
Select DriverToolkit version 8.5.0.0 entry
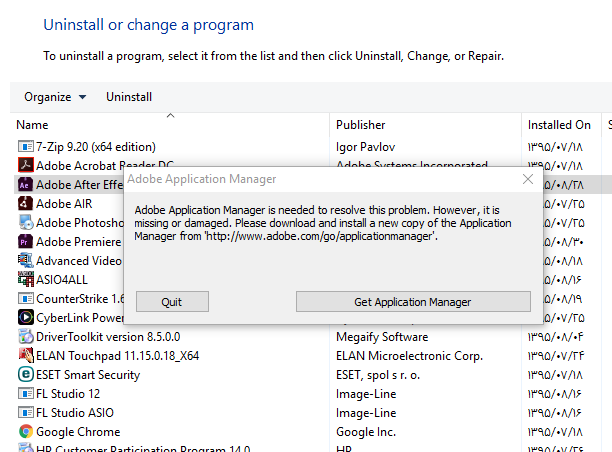tap(108, 337)
